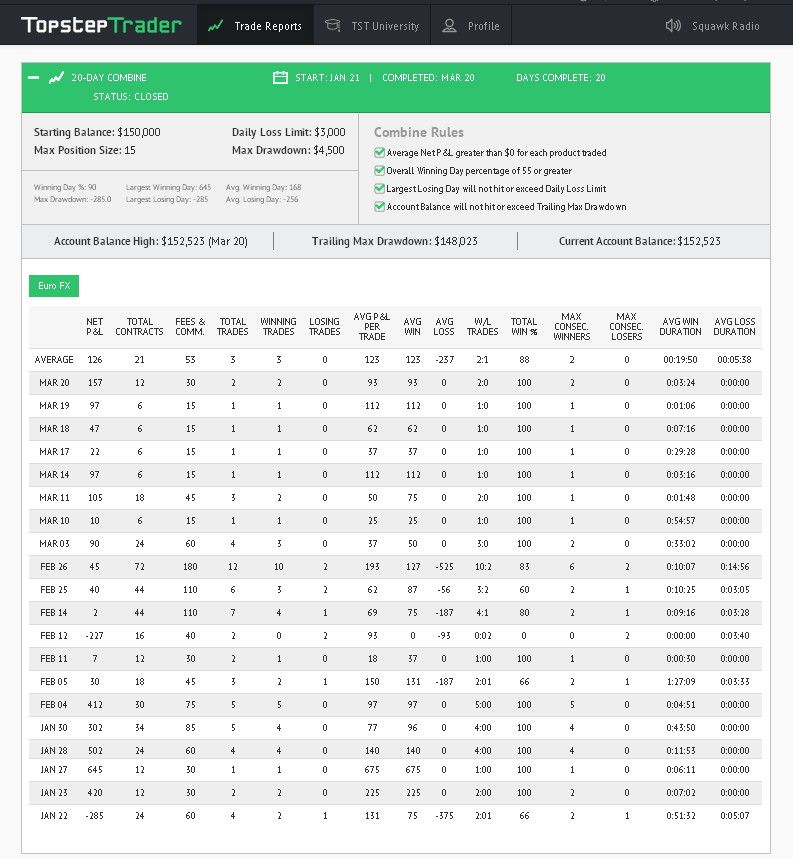Select the FEB 25 row label
The width and height of the screenshot is (793, 859).
click(x=54, y=590)
